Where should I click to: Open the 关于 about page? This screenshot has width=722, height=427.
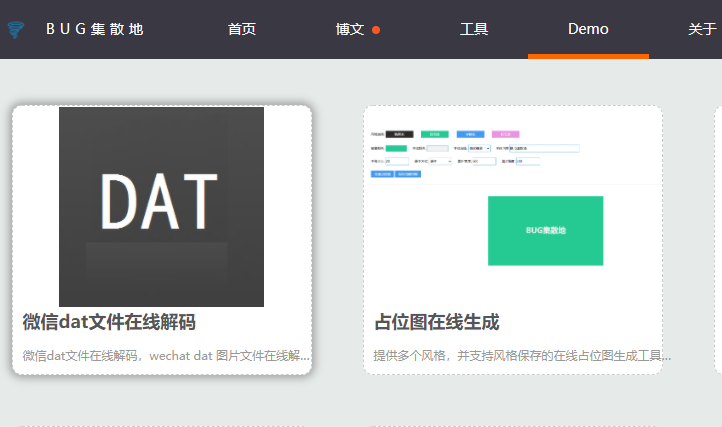tap(702, 29)
